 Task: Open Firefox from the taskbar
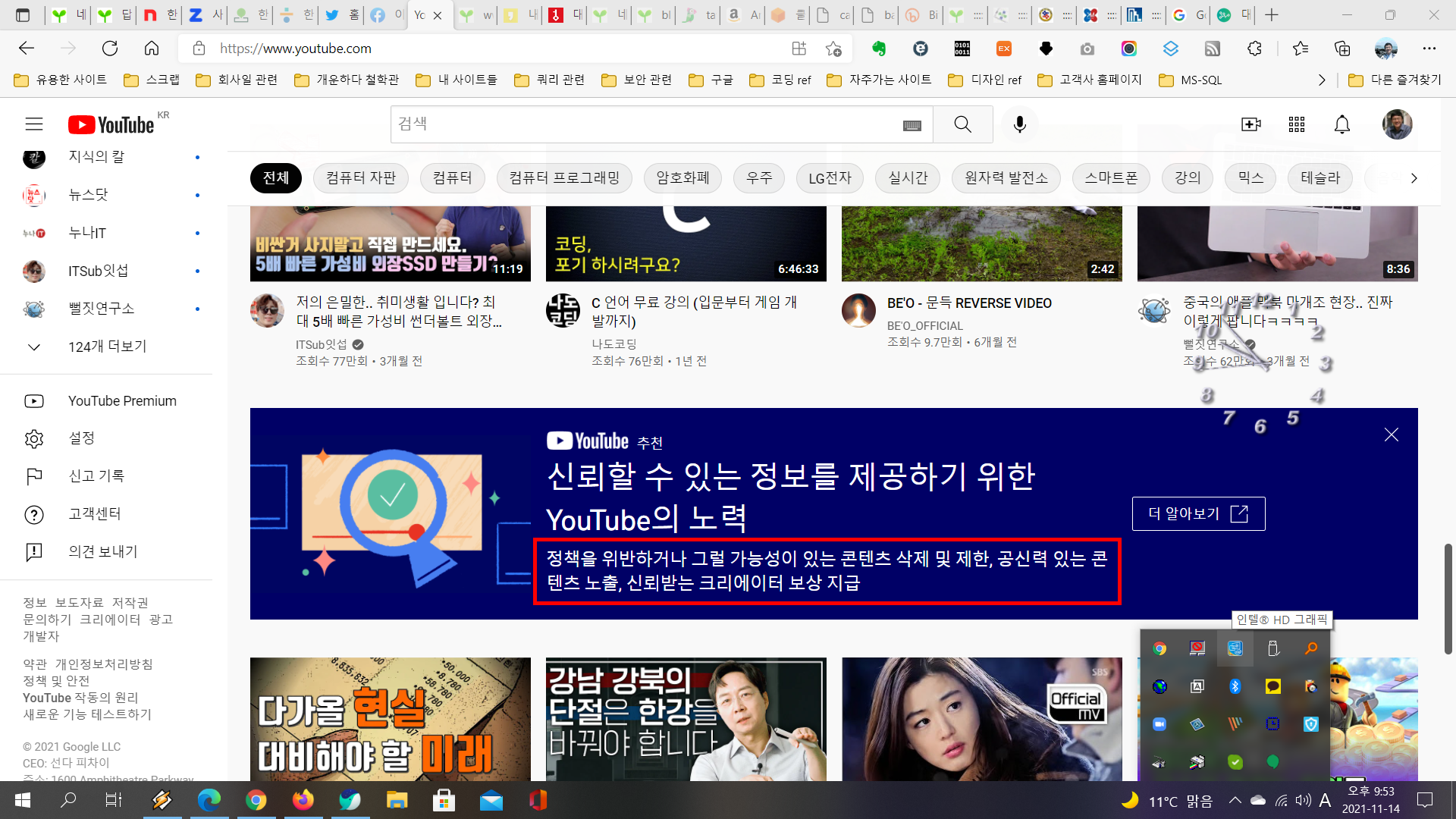pos(303,800)
